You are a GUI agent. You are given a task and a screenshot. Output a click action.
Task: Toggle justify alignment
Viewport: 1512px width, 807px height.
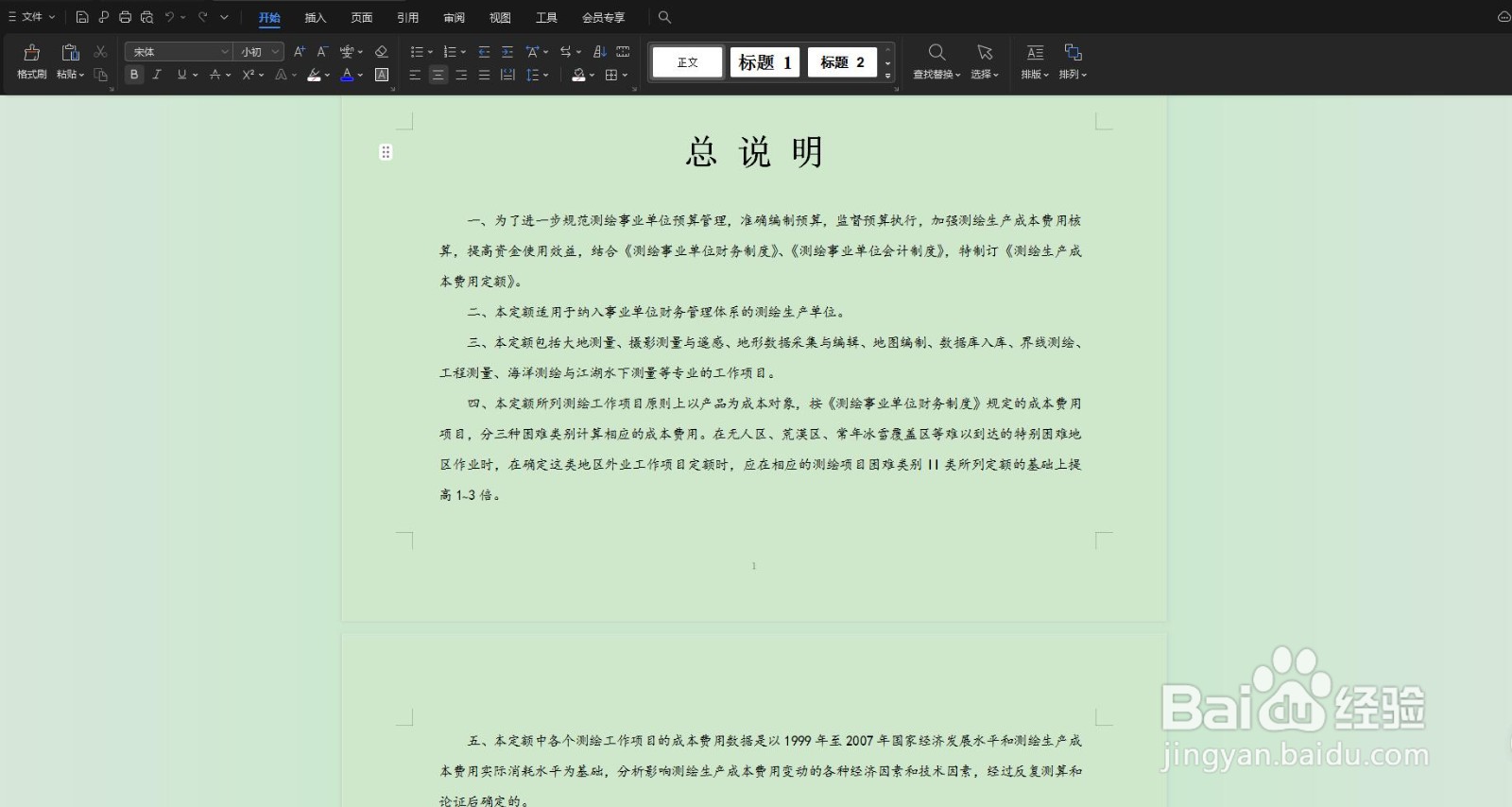click(484, 75)
